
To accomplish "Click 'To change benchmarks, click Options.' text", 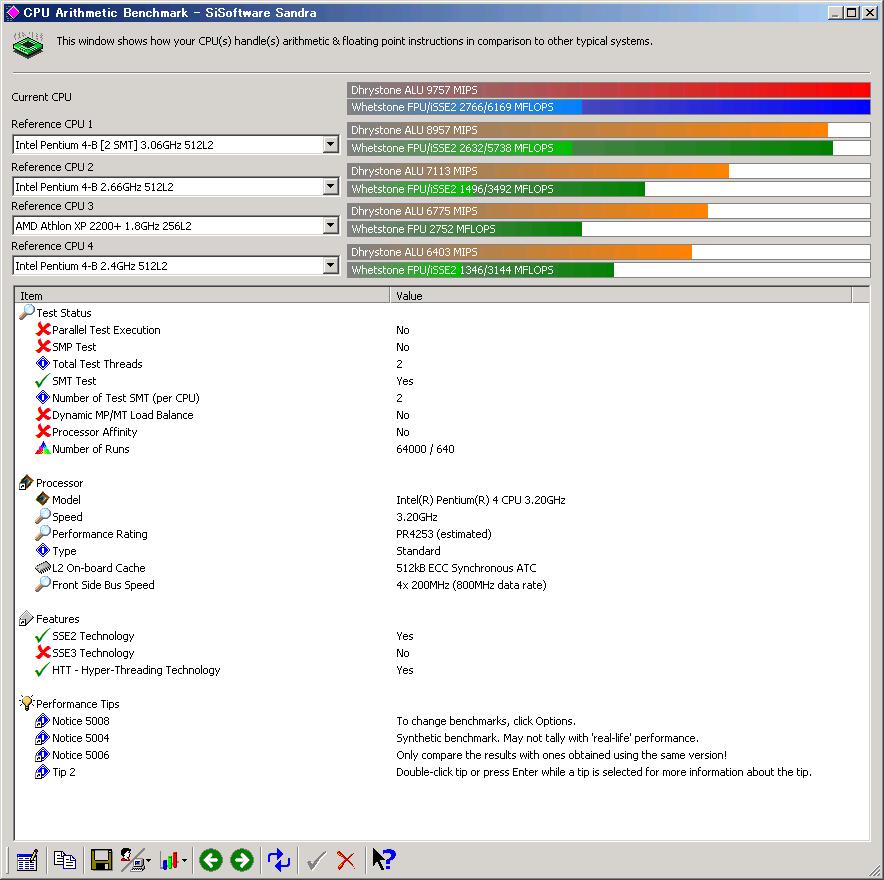I will click(486, 721).
